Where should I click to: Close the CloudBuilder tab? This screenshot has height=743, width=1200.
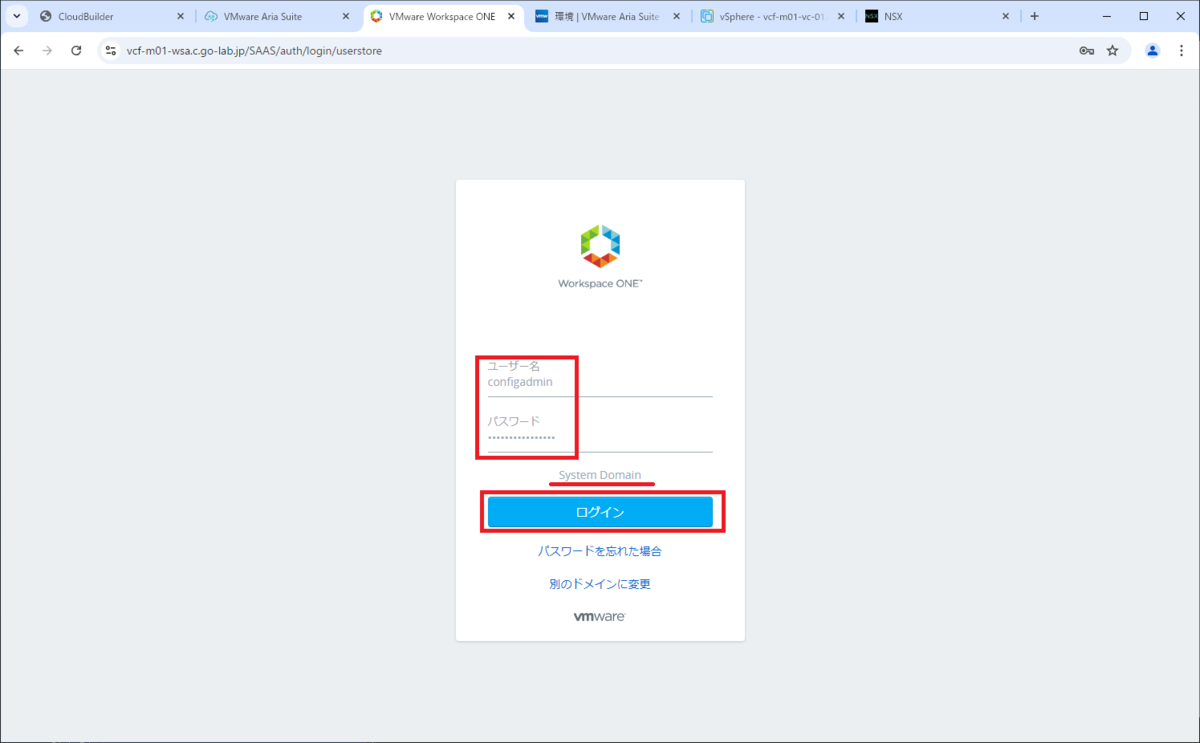click(x=180, y=16)
